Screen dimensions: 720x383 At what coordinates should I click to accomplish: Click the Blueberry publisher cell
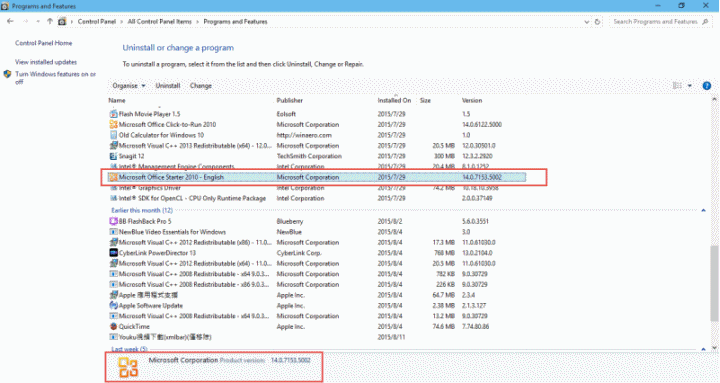[x=290, y=221]
